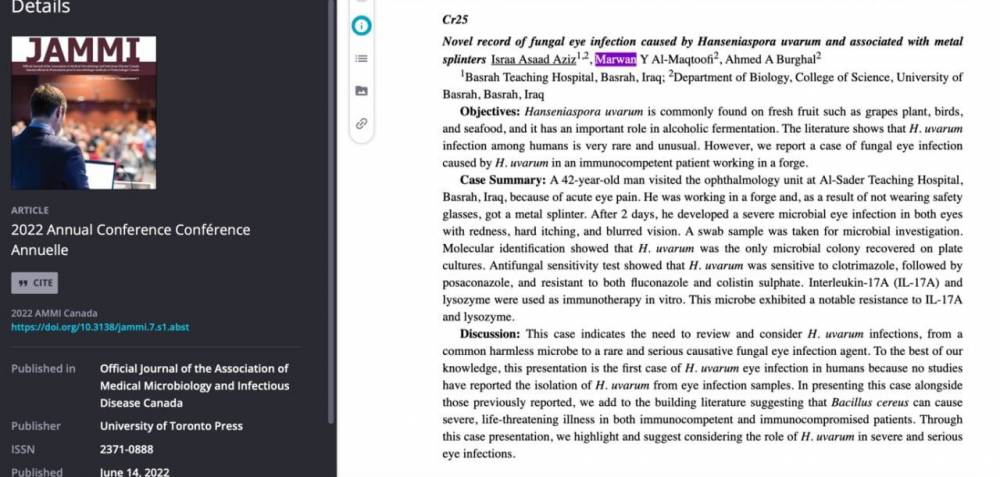Click the Discussion section heading
The width and height of the screenshot is (1000, 477).
[x=490, y=333]
